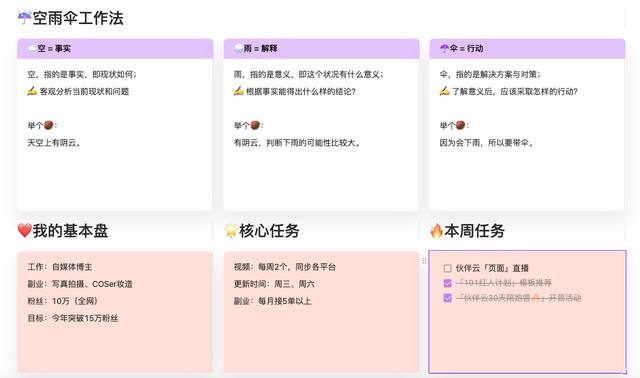Click the pencil emoji before 了解意义后
The image size is (640, 378).
coord(444,91)
